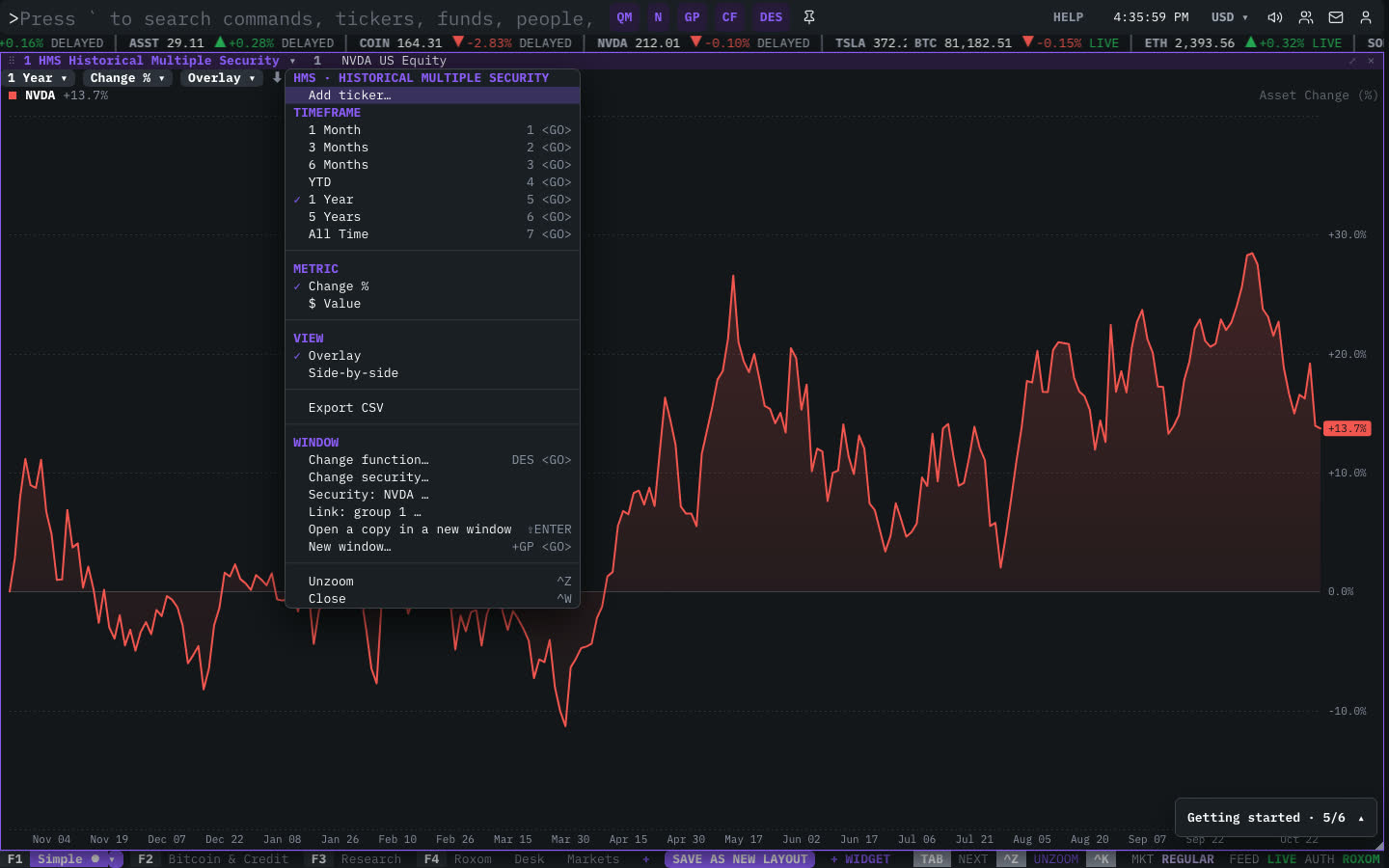Open the USD currency dropdown
This screenshot has height=868, width=1389.
1230,17
